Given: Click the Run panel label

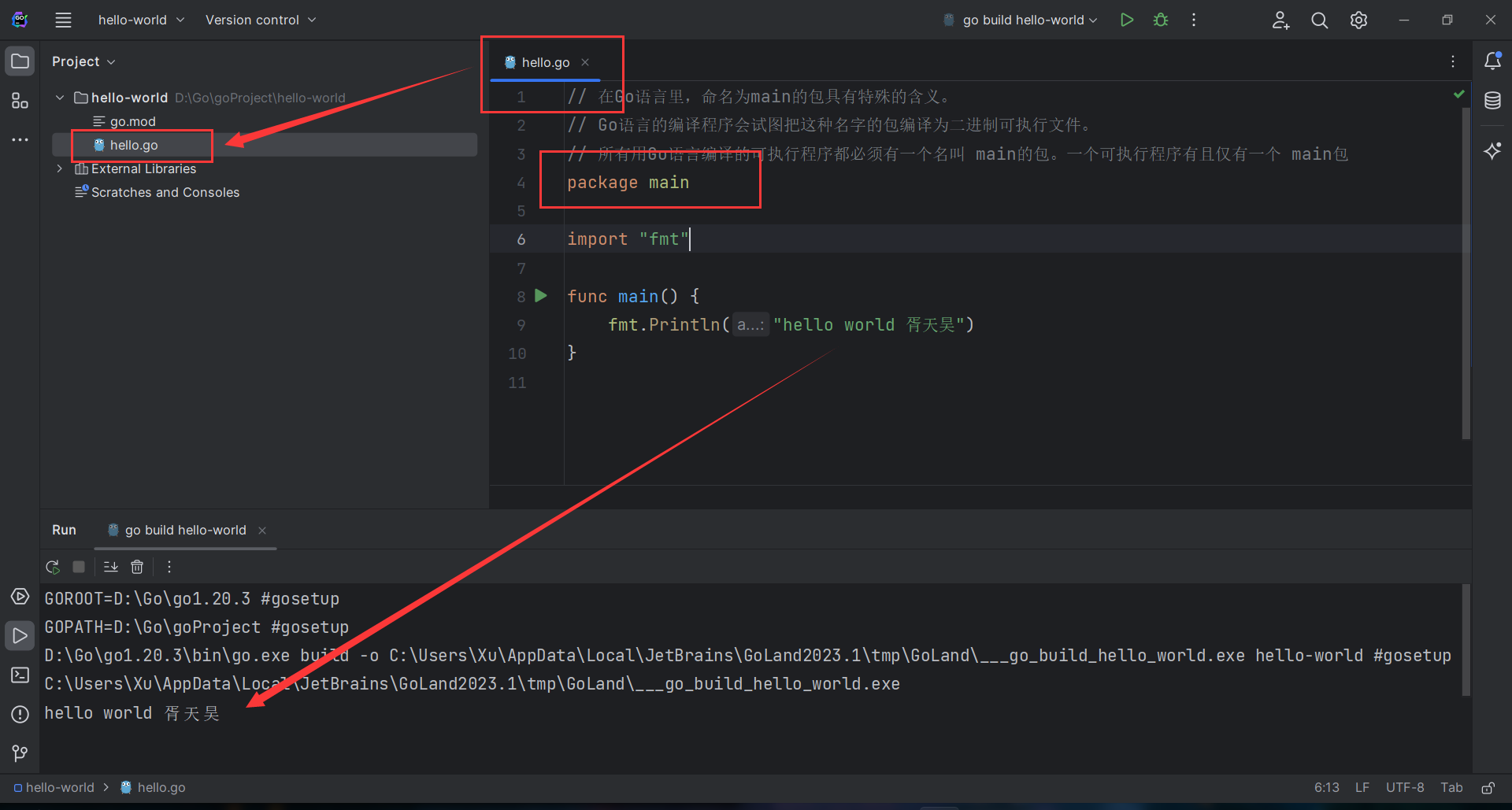Looking at the screenshot, I should [64, 531].
